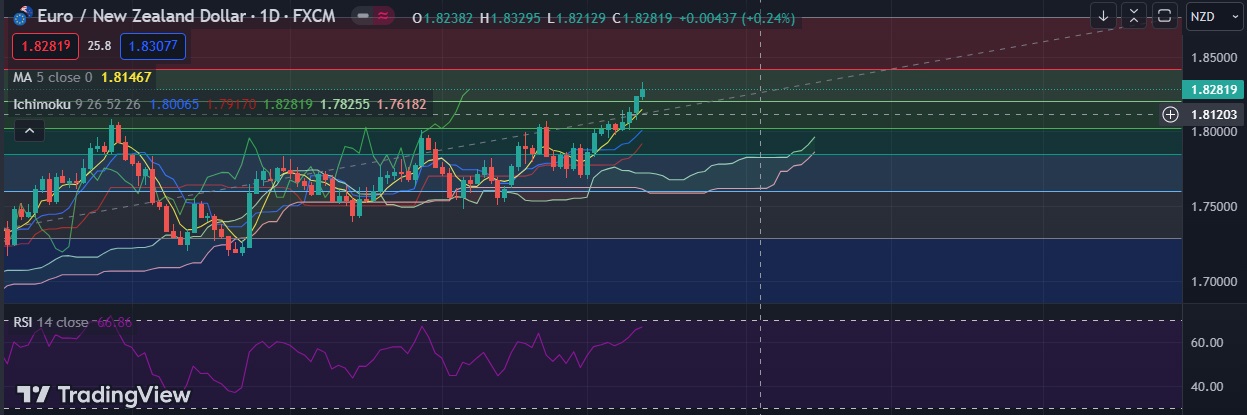The width and height of the screenshot is (1247, 415).
Task: Click the 40.00 RSI scale label
Action: pos(1208,387)
